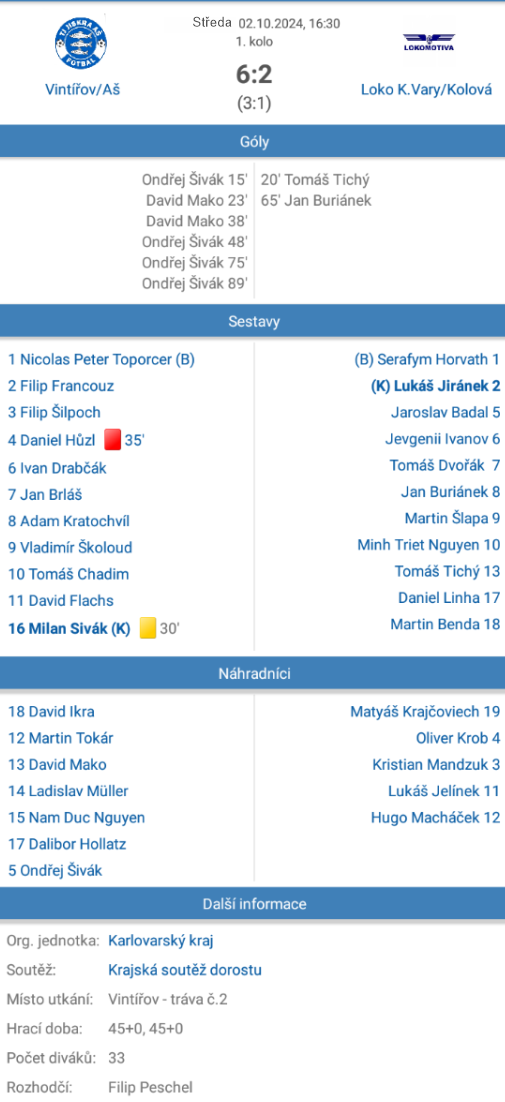This screenshot has width=505, height=1102.
Task: Open goalkeeper Nicolas Peter Toporcer's profile
Action: tap(101, 360)
